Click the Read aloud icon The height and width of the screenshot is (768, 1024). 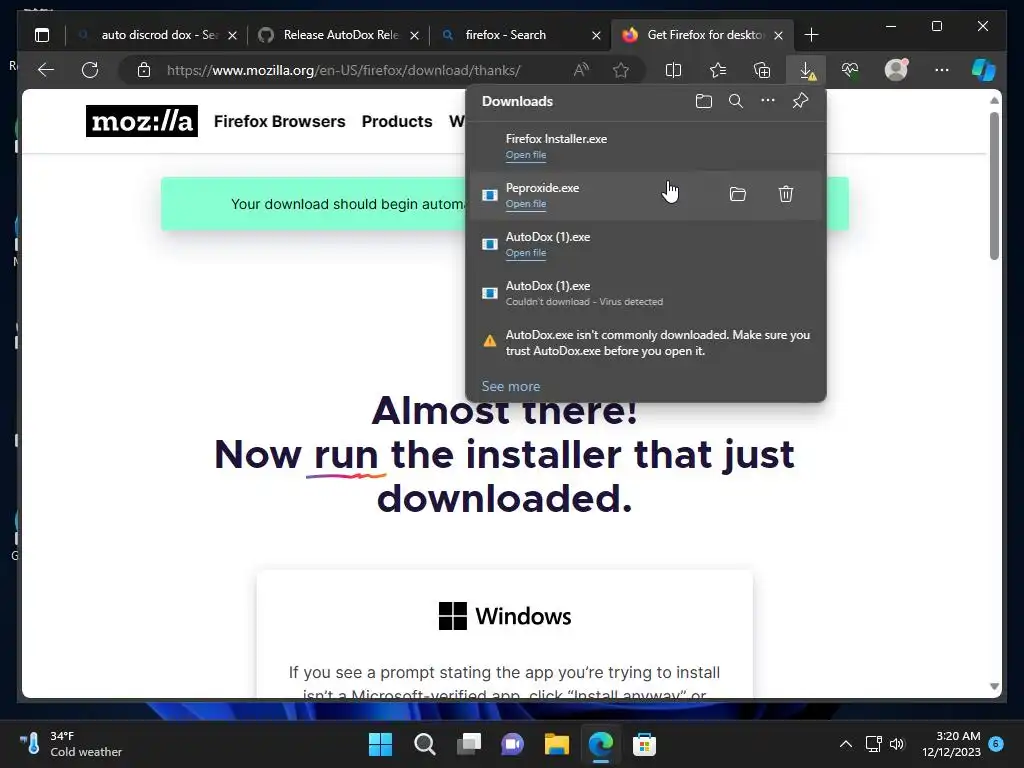[x=581, y=70]
